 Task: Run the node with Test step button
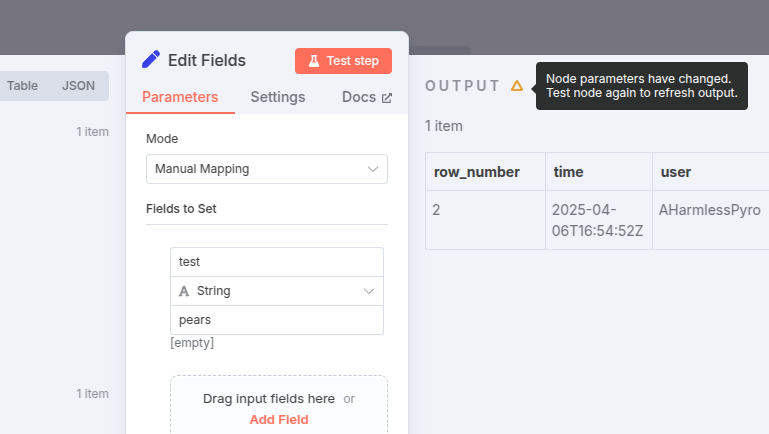click(x=343, y=61)
